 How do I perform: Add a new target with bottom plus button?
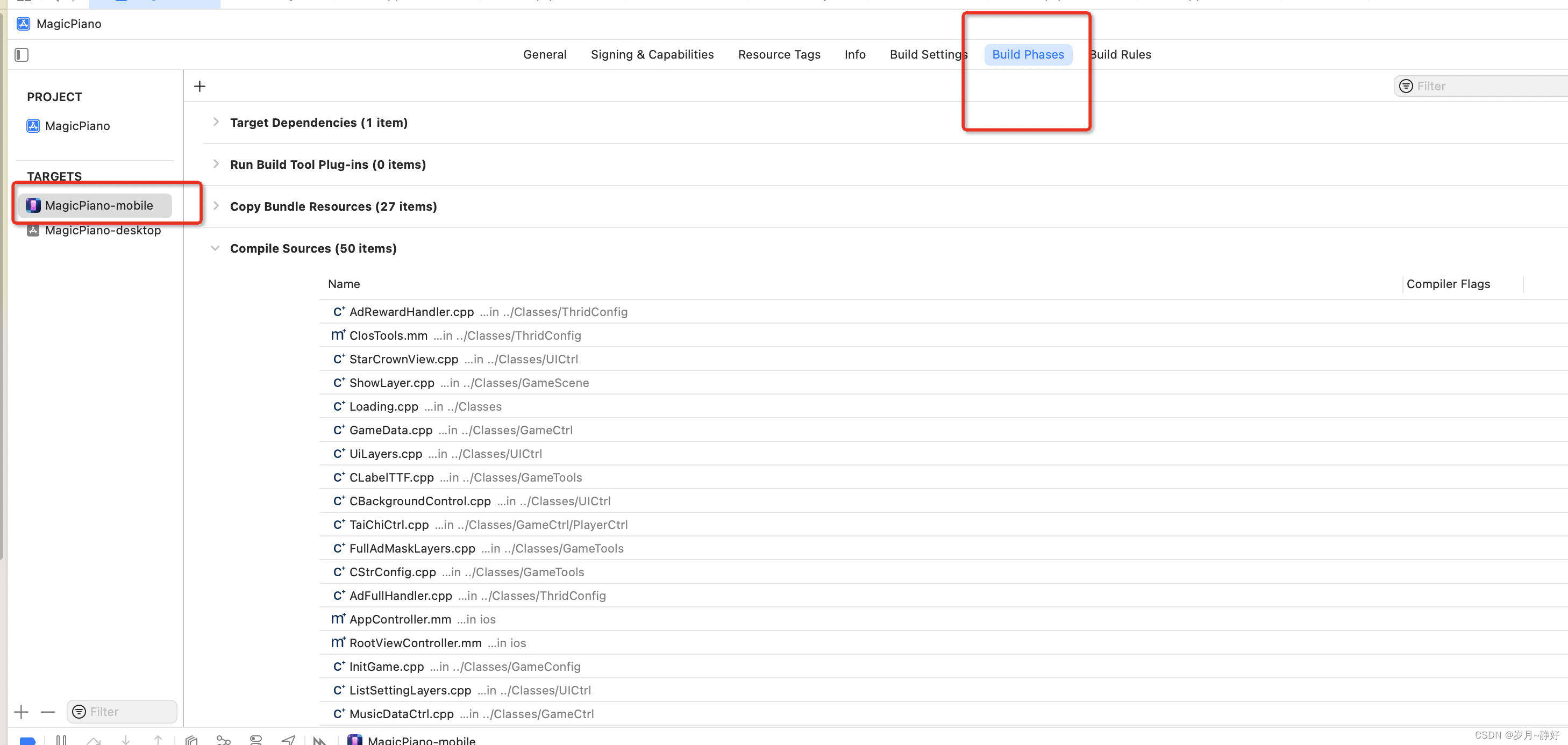coord(22,712)
